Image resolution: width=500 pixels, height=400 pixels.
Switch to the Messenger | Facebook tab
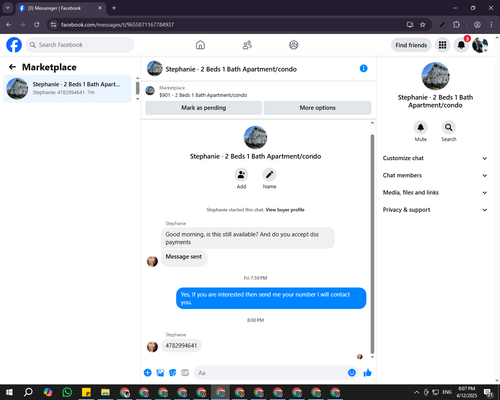(x=60, y=8)
